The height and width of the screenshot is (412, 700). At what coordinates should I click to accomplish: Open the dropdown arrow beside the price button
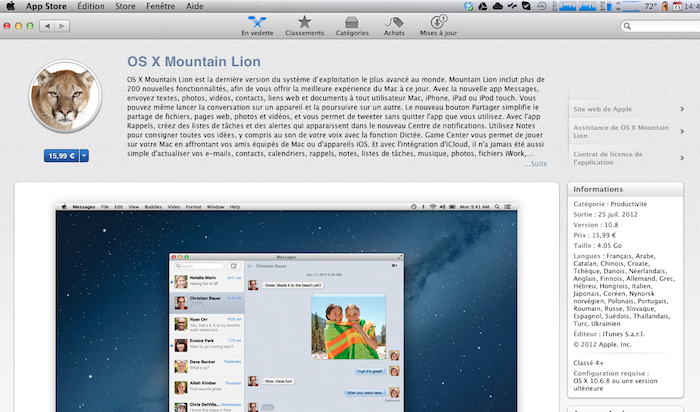pyautogui.click(x=84, y=156)
